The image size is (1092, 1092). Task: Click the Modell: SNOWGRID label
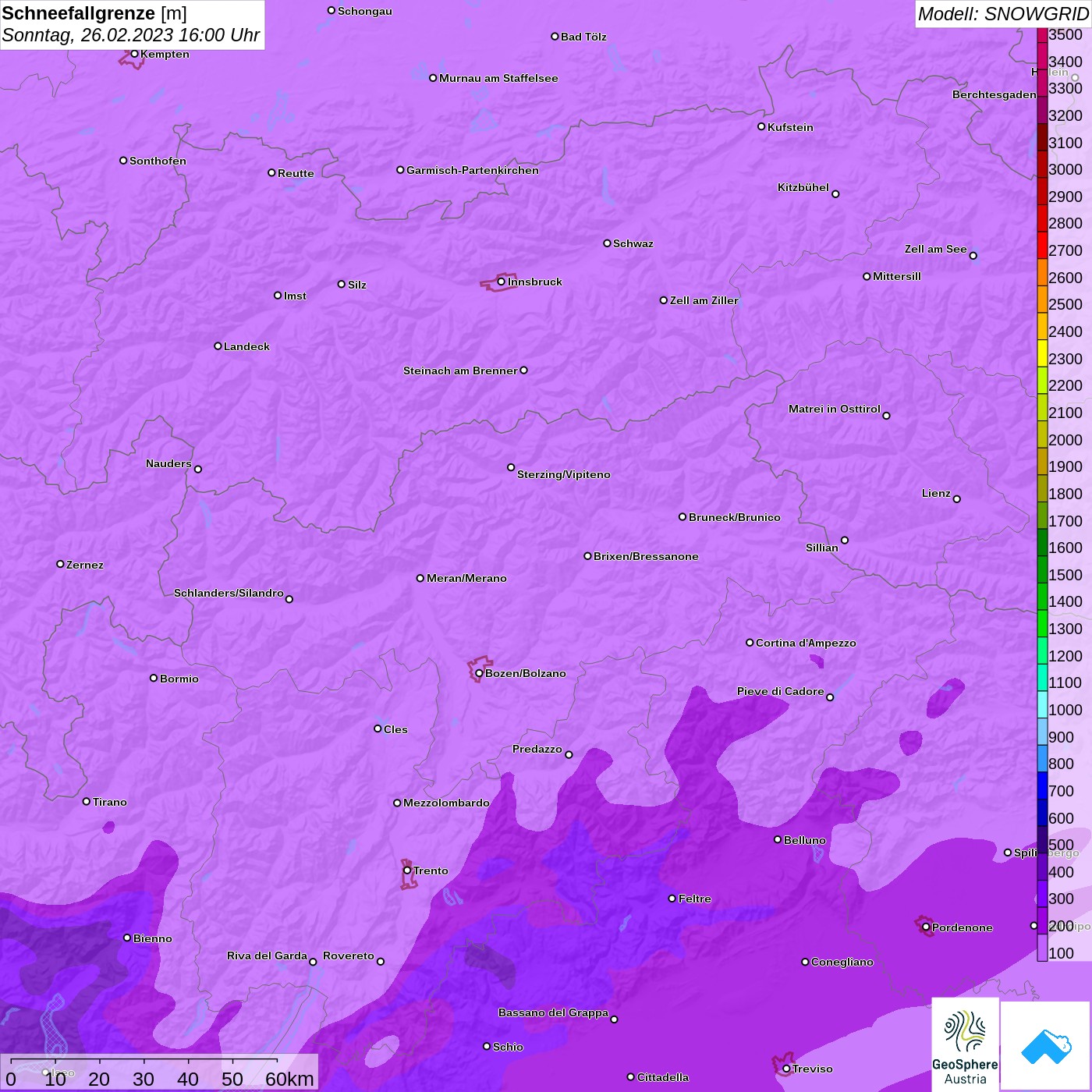1003,14
